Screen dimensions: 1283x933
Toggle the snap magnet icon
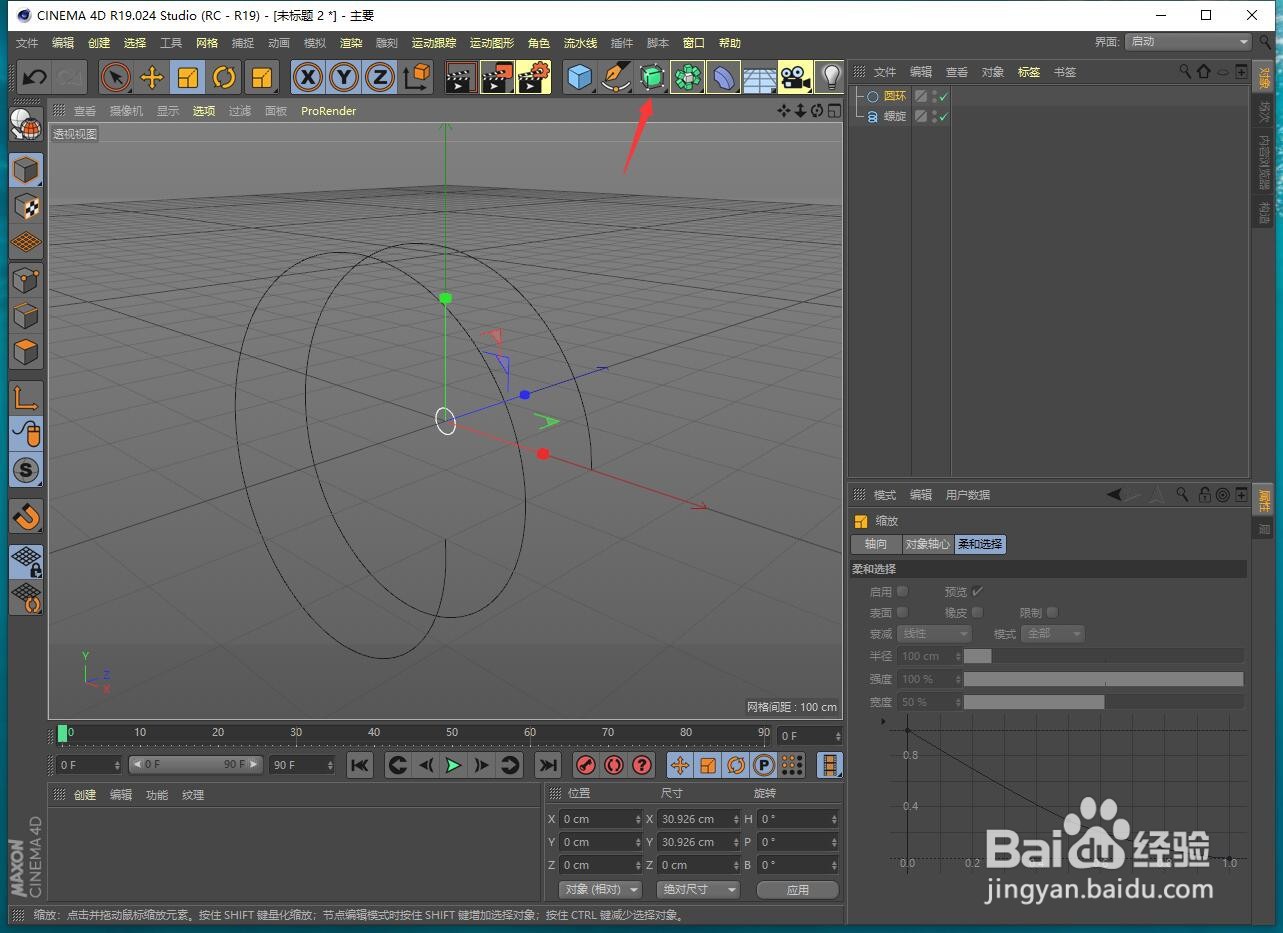point(26,516)
